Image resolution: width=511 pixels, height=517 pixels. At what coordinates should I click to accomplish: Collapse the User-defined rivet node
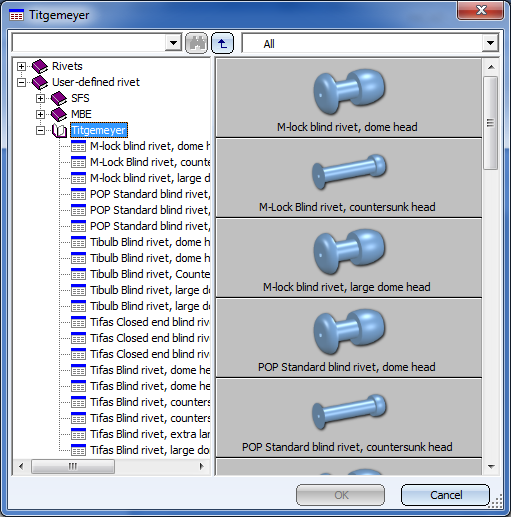[21, 82]
